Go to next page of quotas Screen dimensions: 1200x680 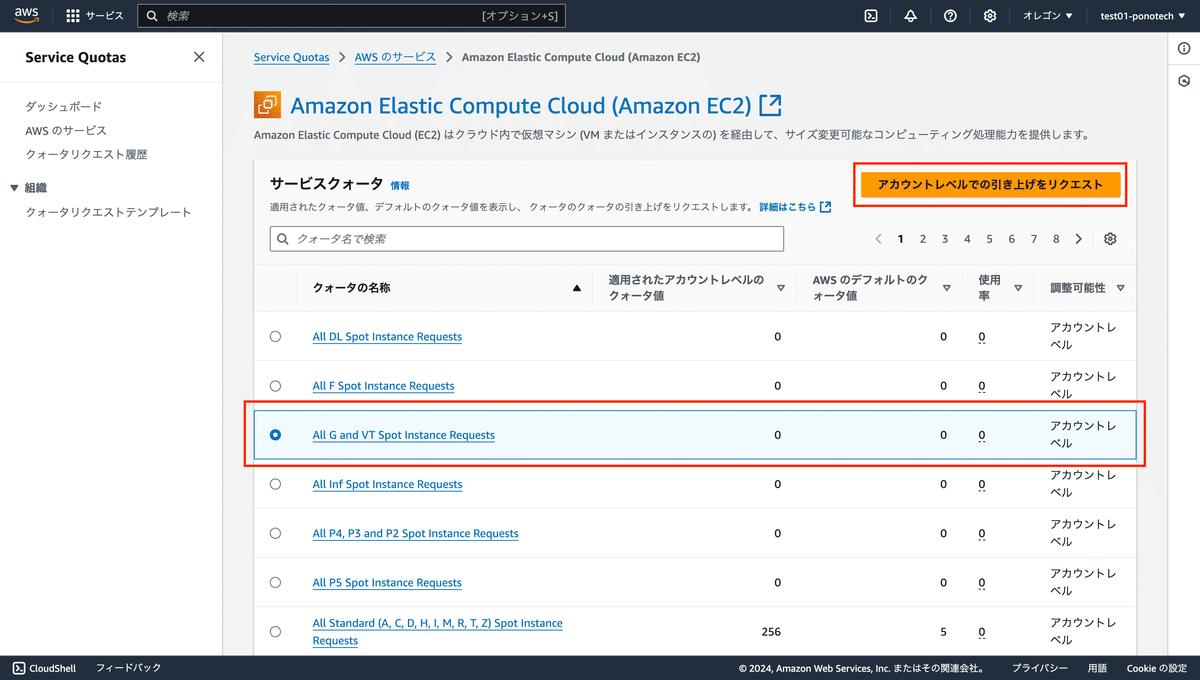click(x=1078, y=239)
